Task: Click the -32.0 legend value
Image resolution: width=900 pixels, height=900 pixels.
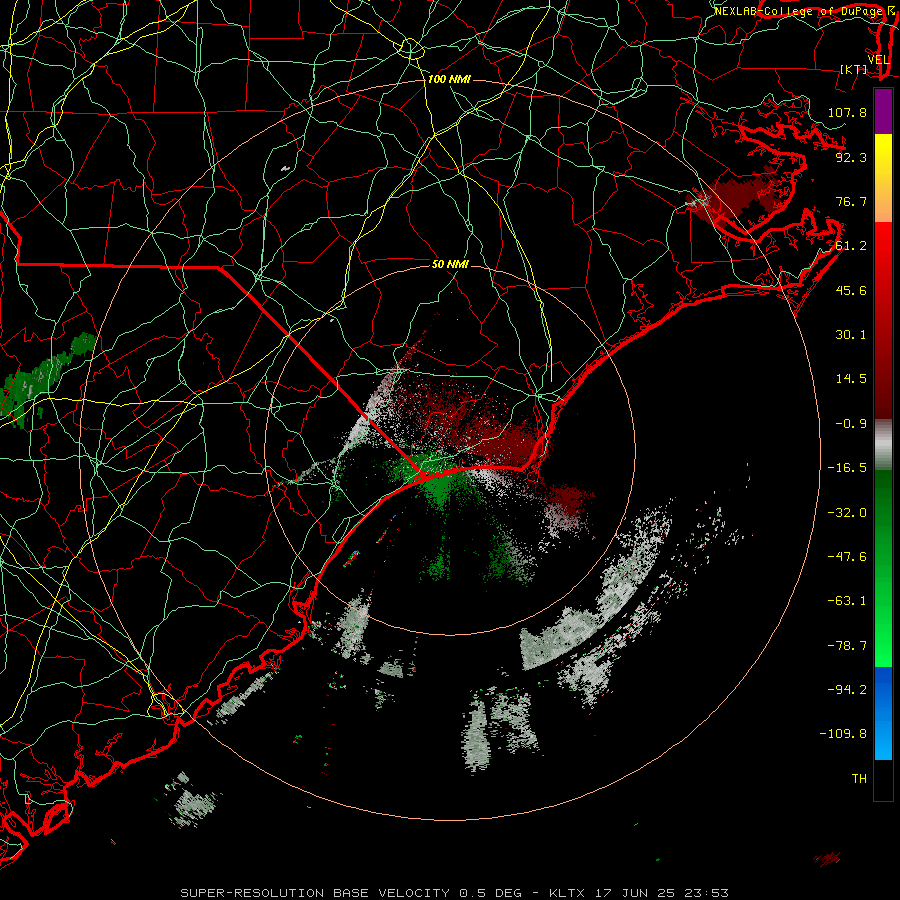Action: 847,512
